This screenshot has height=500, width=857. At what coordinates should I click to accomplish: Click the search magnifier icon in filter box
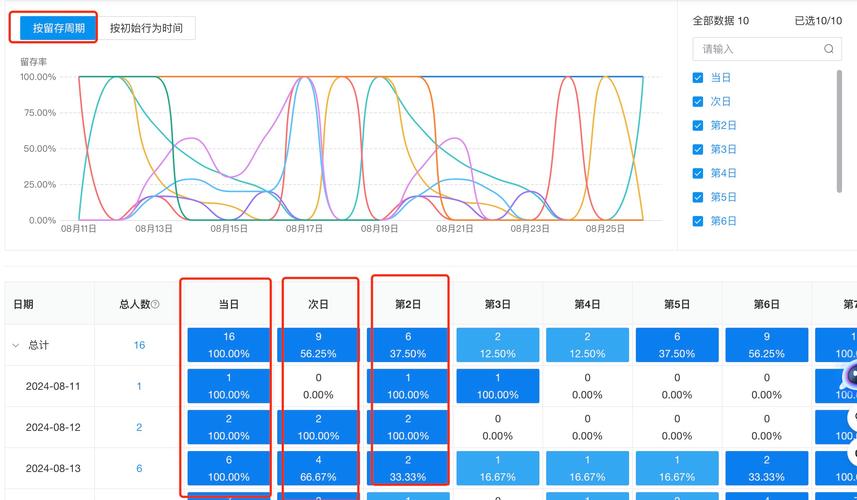tap(829, 49)
